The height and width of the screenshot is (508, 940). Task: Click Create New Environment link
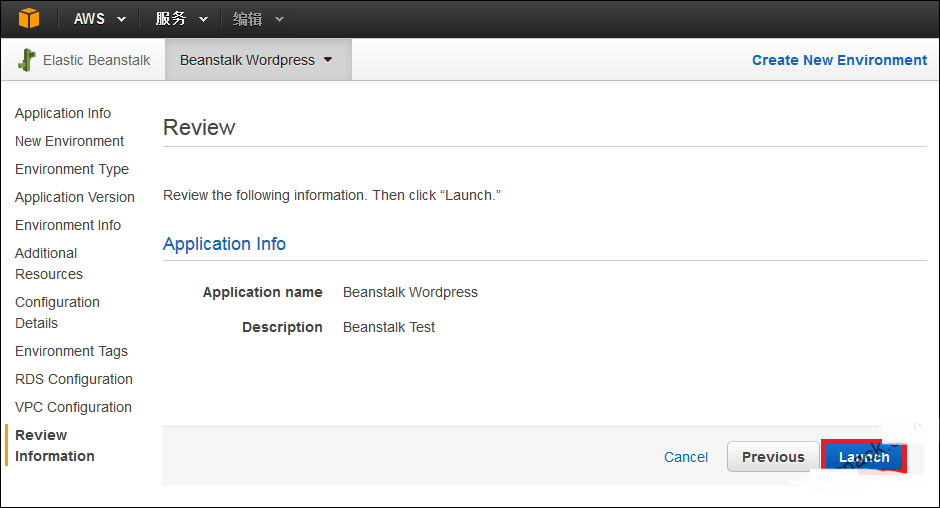839,60
